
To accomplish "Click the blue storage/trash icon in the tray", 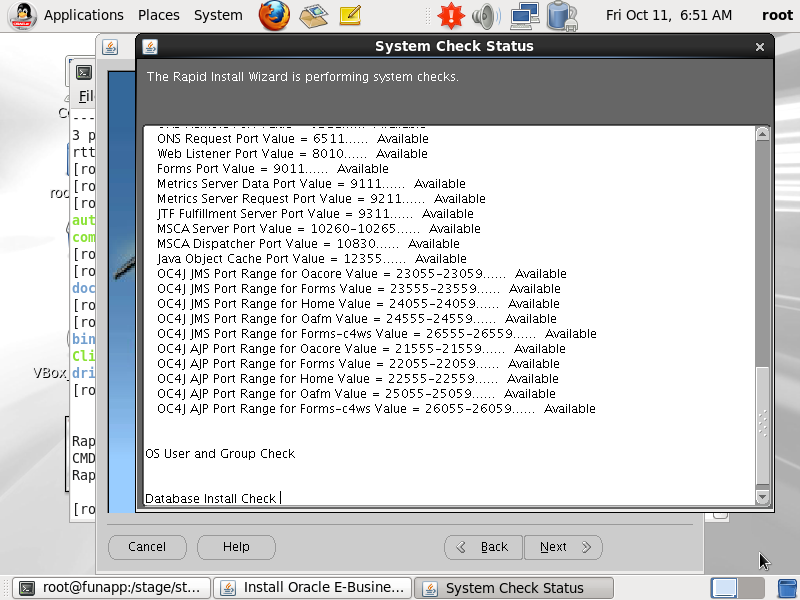I will coord(560,15).
